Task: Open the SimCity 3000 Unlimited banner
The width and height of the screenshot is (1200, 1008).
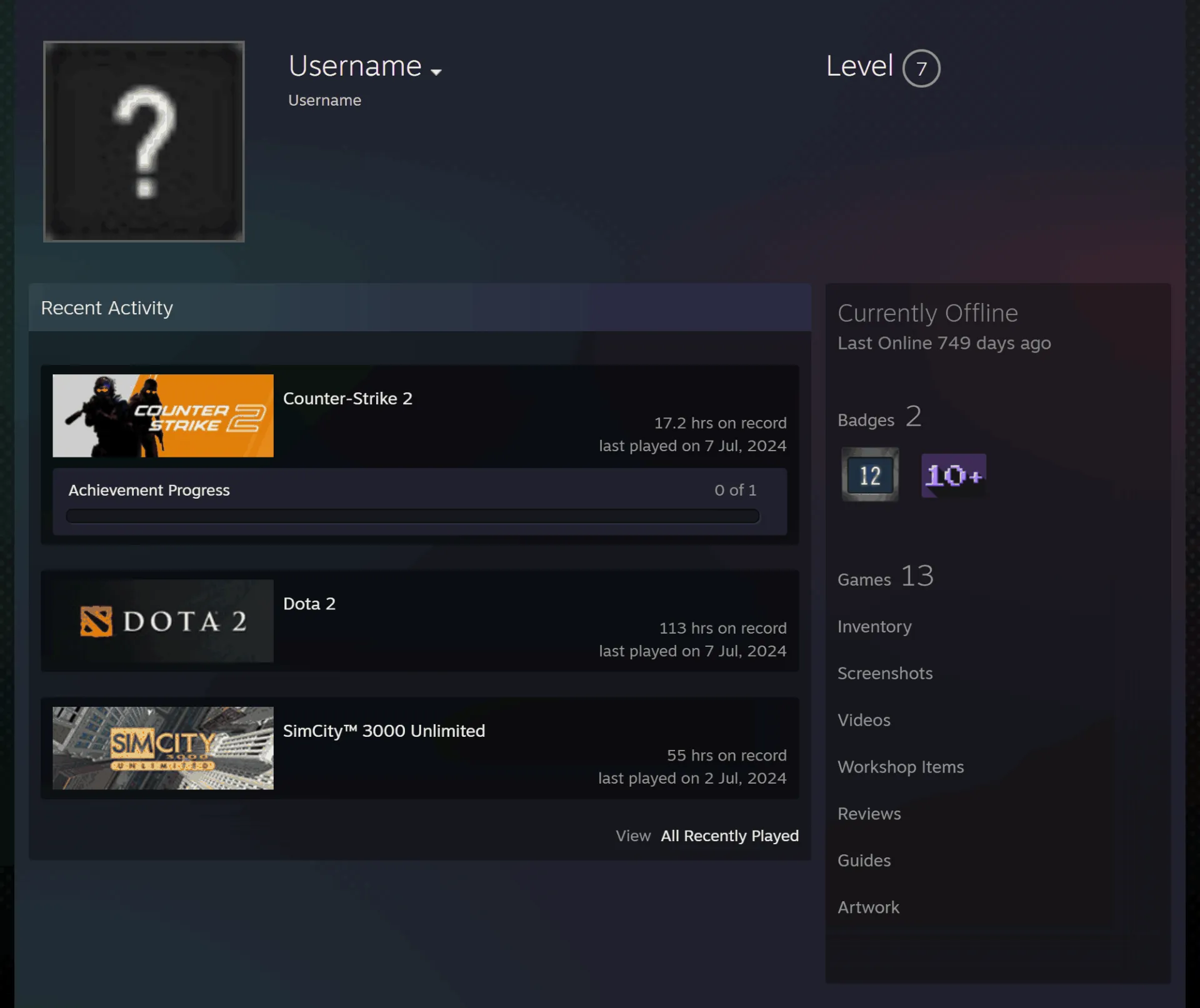Action: click(x=163, y=748)
